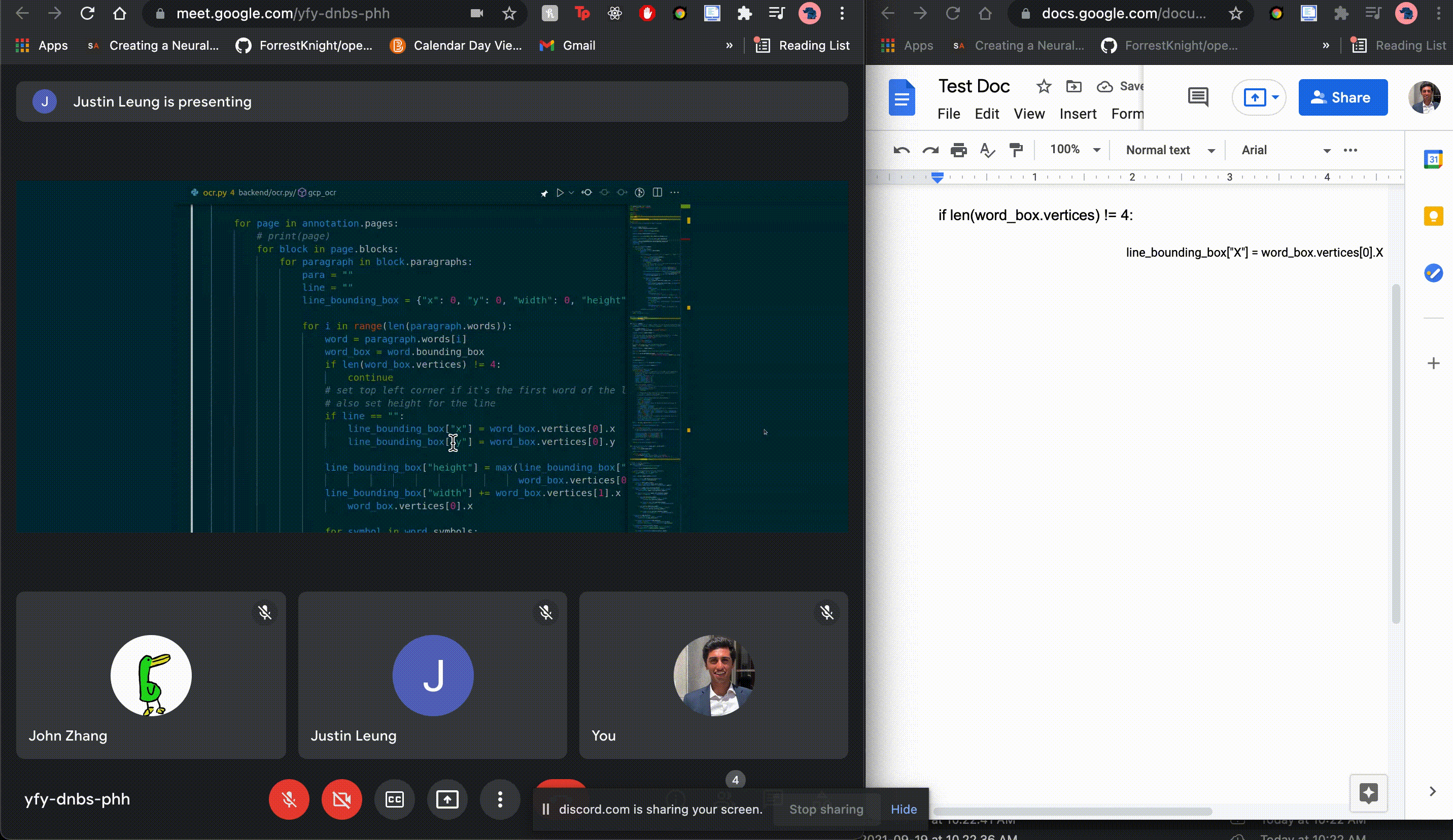Click the paint format roller icon
The width and height of the screenshot is (1453, 840).
tap(1016, 151)
